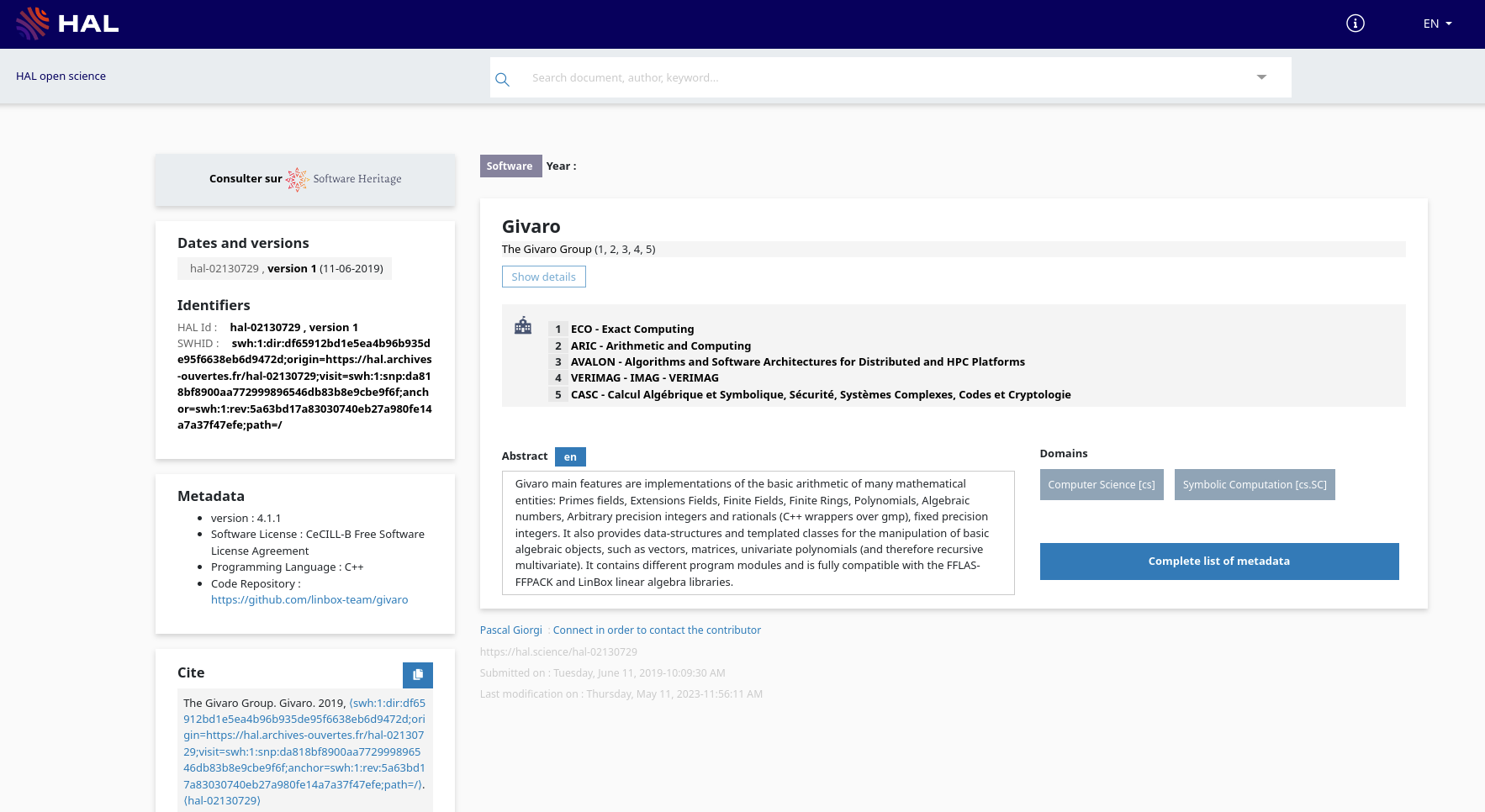Open the HAL open science link
This screenshot has width=1485, height=812.
point(61,76)
